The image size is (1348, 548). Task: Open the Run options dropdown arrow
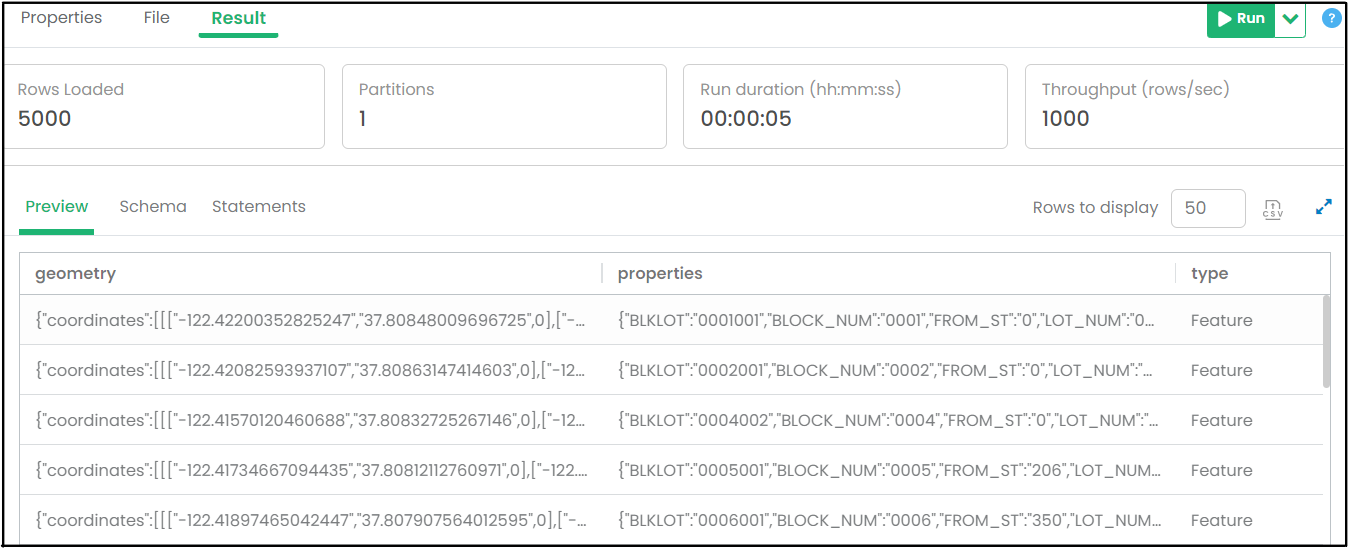[x=1290, y=19]
